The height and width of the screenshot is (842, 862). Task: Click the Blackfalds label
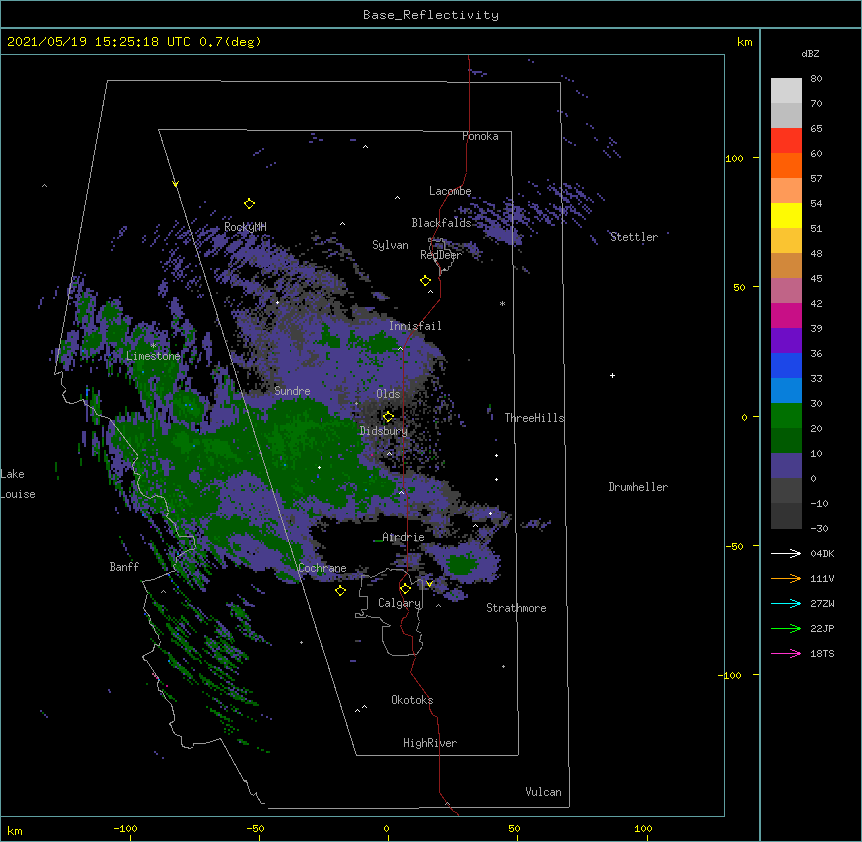(441, 223)
